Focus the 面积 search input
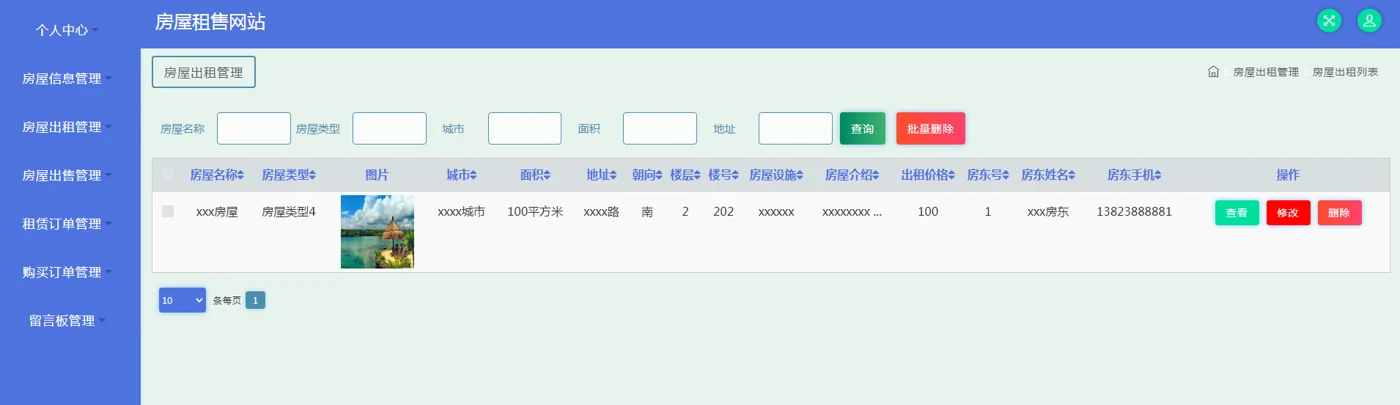Screen dimensions: 1400x405 [x=660, y=128]
